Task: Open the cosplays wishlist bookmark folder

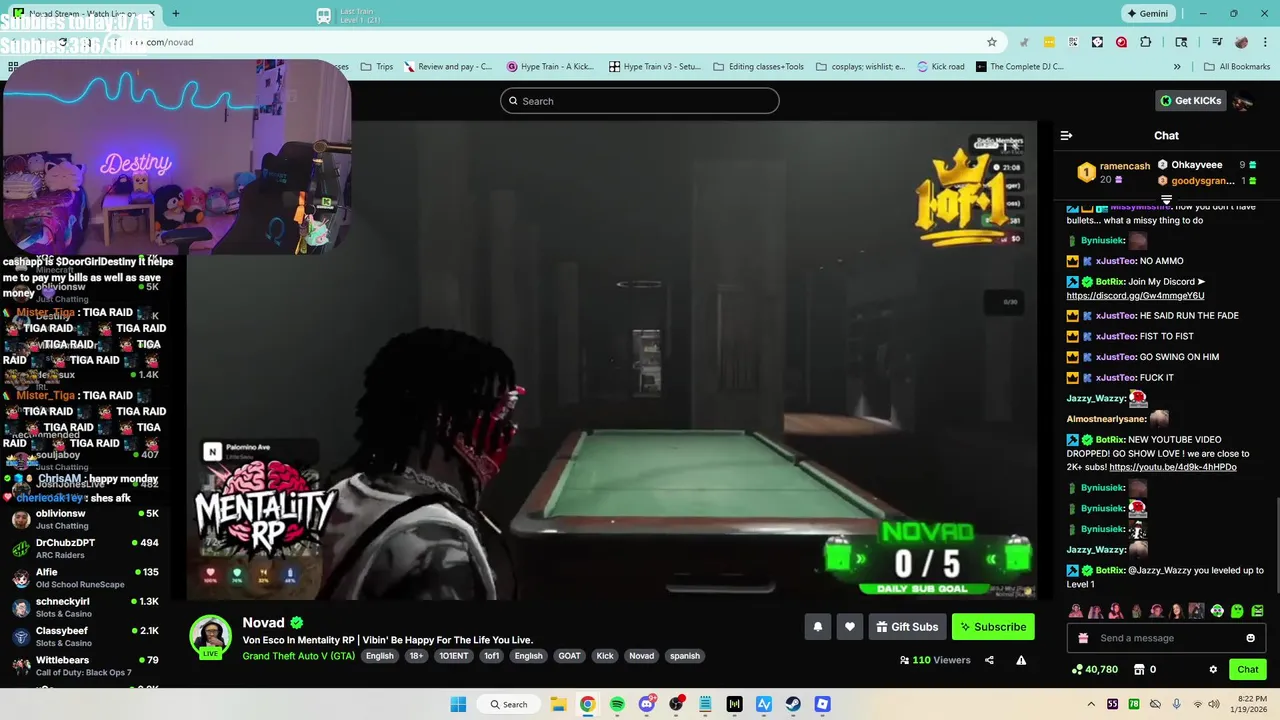Action: coord(860,67)
